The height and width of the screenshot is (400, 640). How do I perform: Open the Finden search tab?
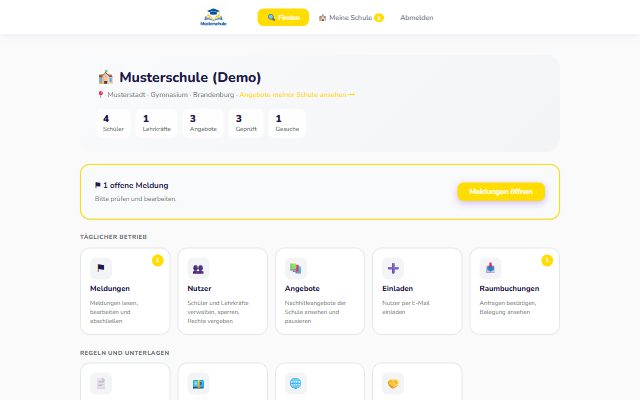pyautogui.click(x=283, y=18)
